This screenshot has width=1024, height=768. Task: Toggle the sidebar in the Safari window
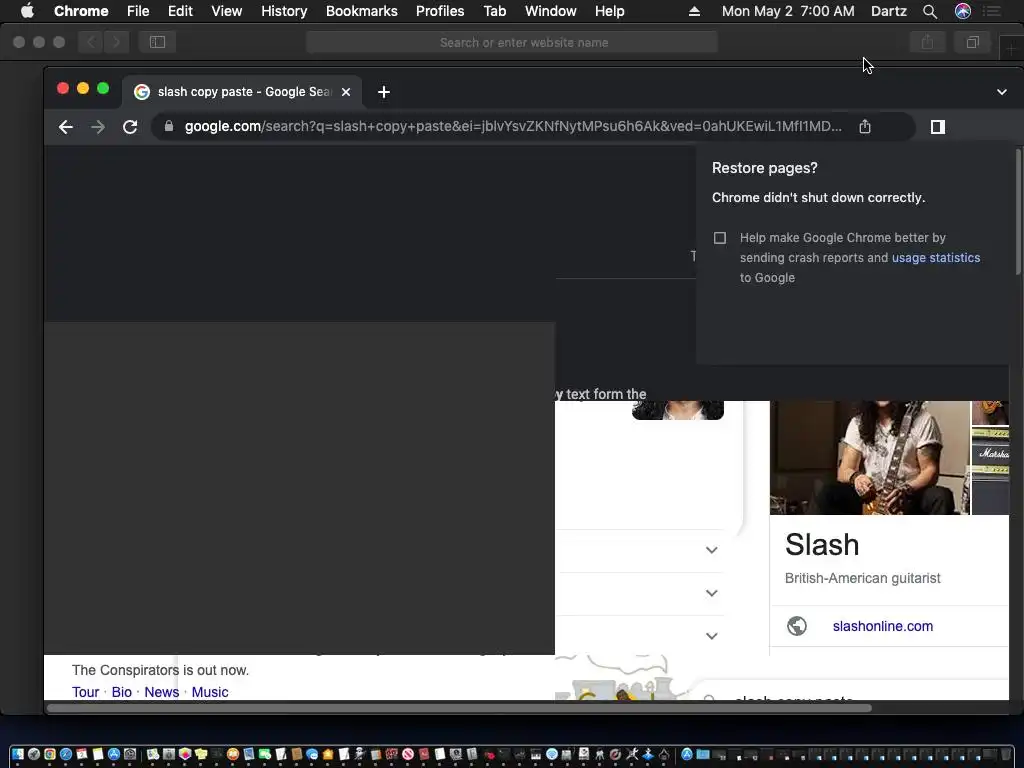pyautogui.click(x=157, y=42)
